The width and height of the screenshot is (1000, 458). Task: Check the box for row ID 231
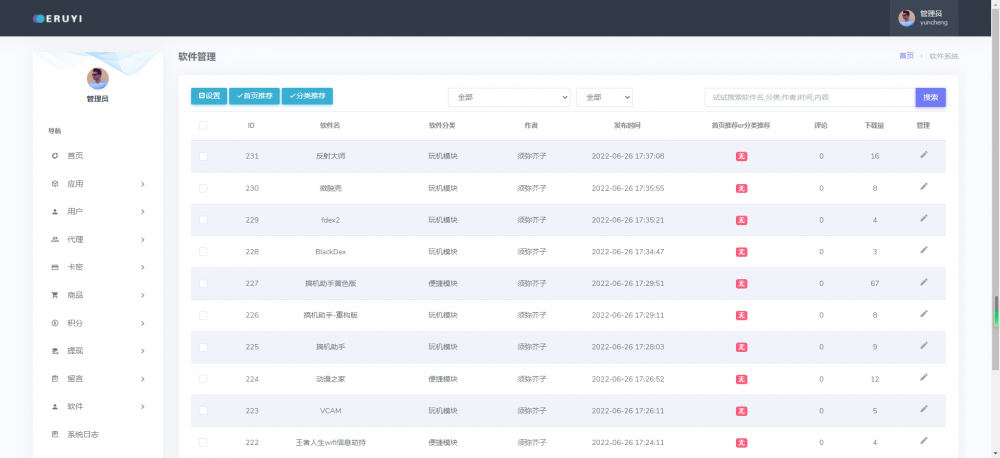point(203,156)
